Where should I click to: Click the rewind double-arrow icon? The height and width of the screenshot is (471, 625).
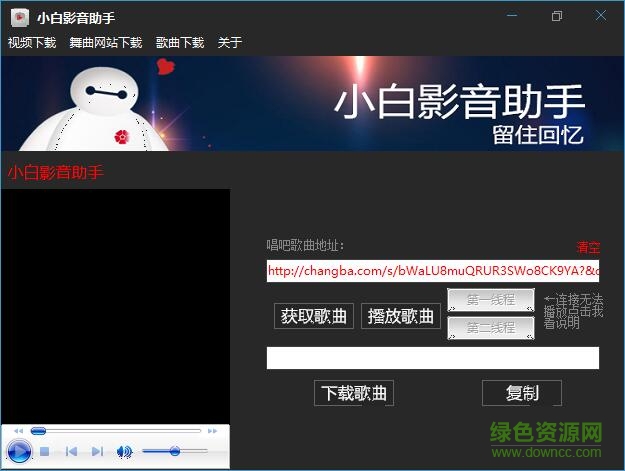[18, 431]
